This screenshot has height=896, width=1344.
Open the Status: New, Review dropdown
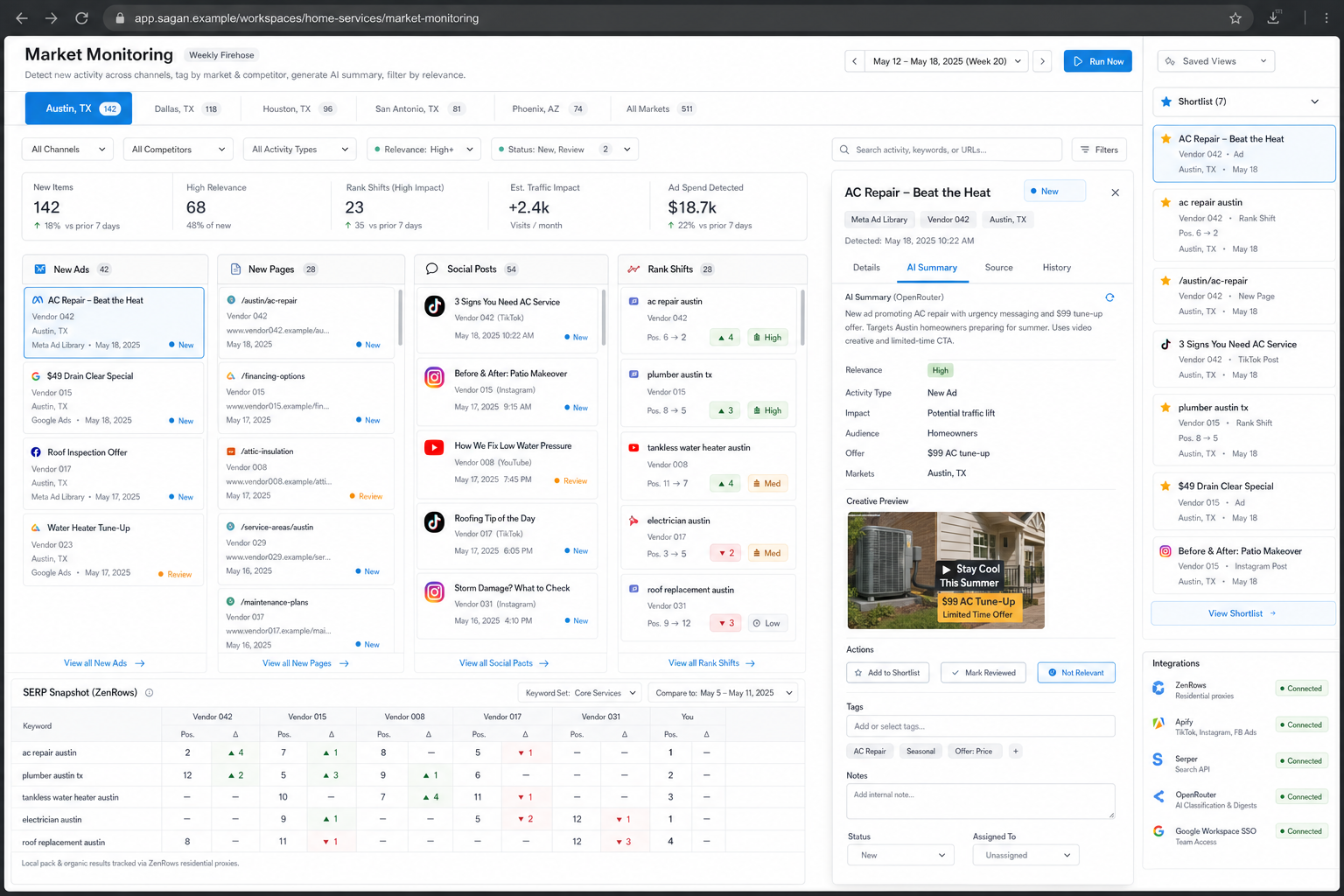pos(564,150)
